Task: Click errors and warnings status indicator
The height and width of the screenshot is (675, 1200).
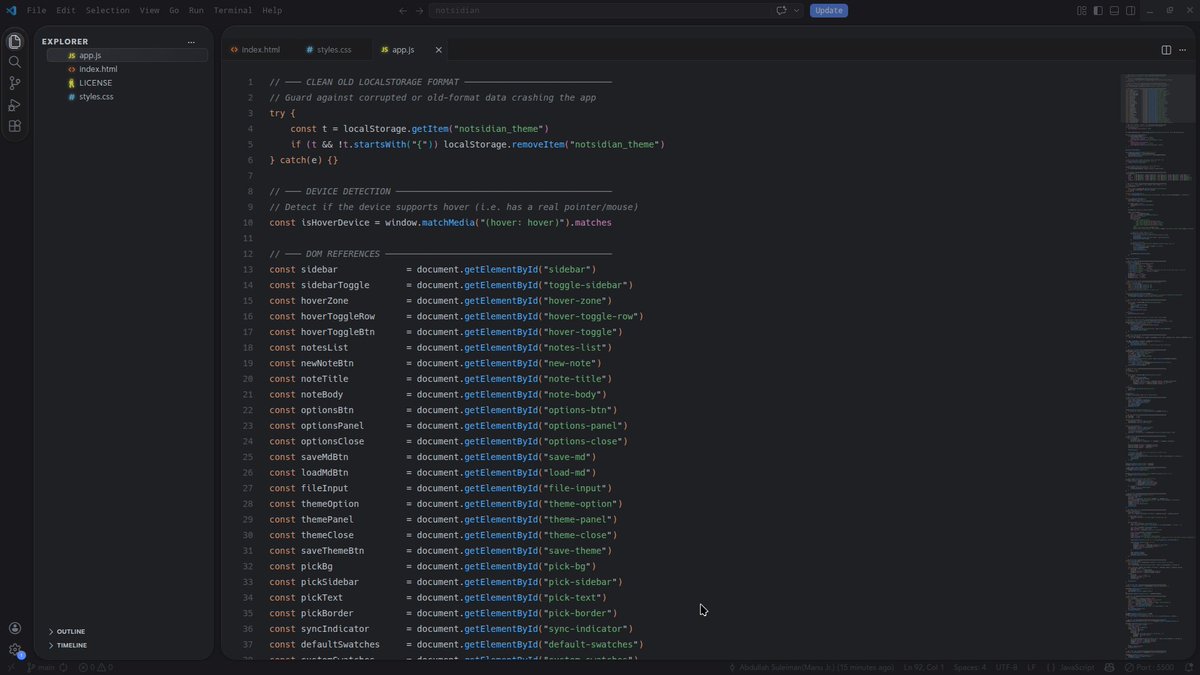Action: [96, 667]
